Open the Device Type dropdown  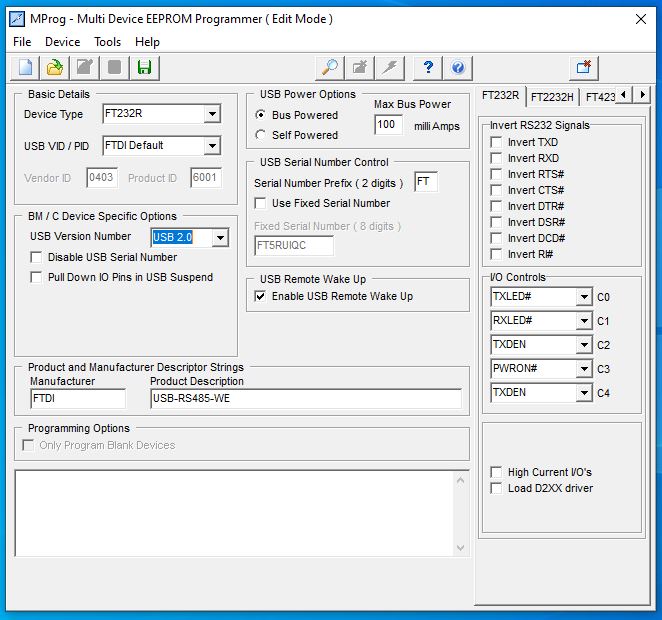click(x=211, y=115)
